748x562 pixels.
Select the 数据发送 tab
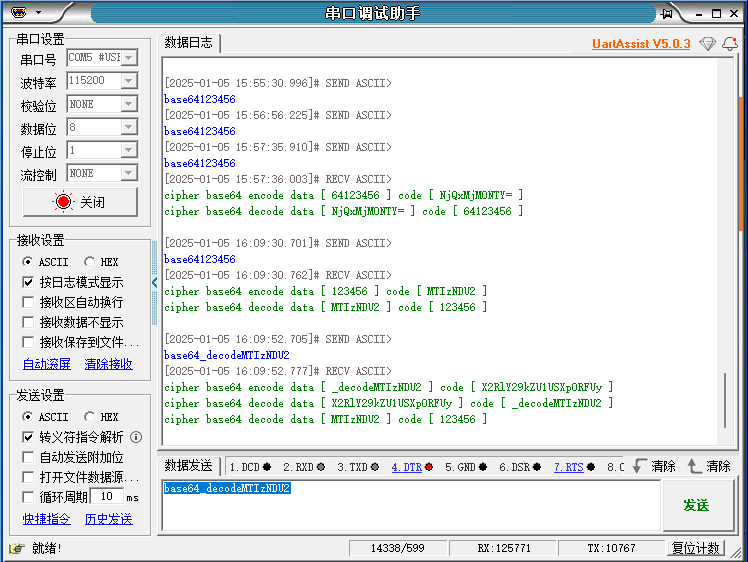tap(189, 466)
